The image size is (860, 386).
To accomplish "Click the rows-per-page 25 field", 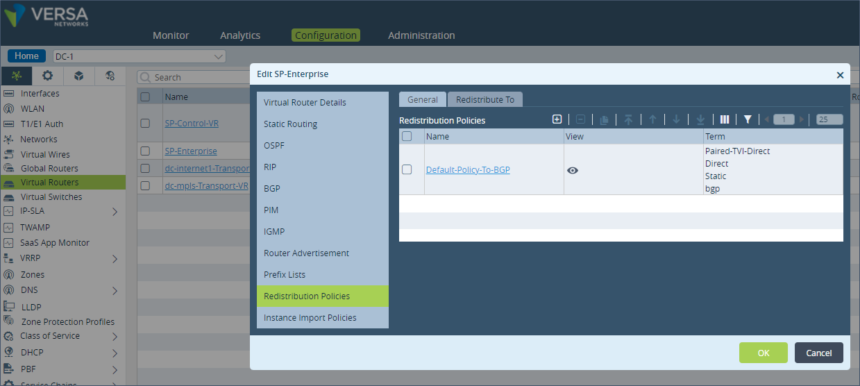I will tap(829, 120).
